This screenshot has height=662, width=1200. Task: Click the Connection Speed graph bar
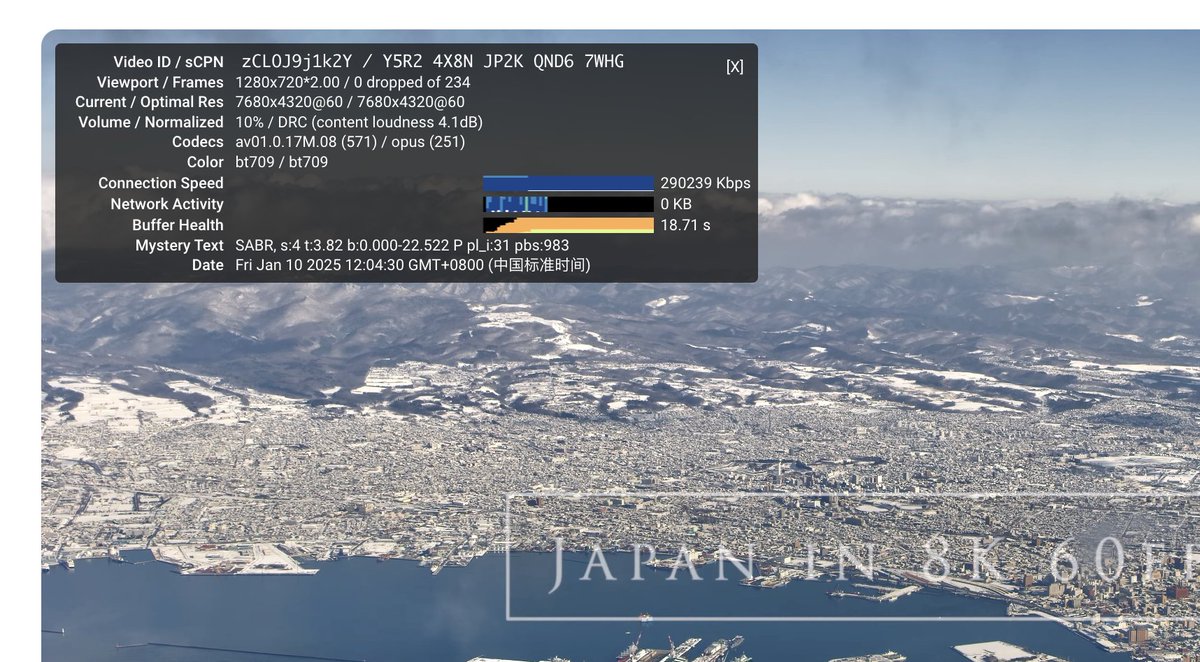[568, 183]
